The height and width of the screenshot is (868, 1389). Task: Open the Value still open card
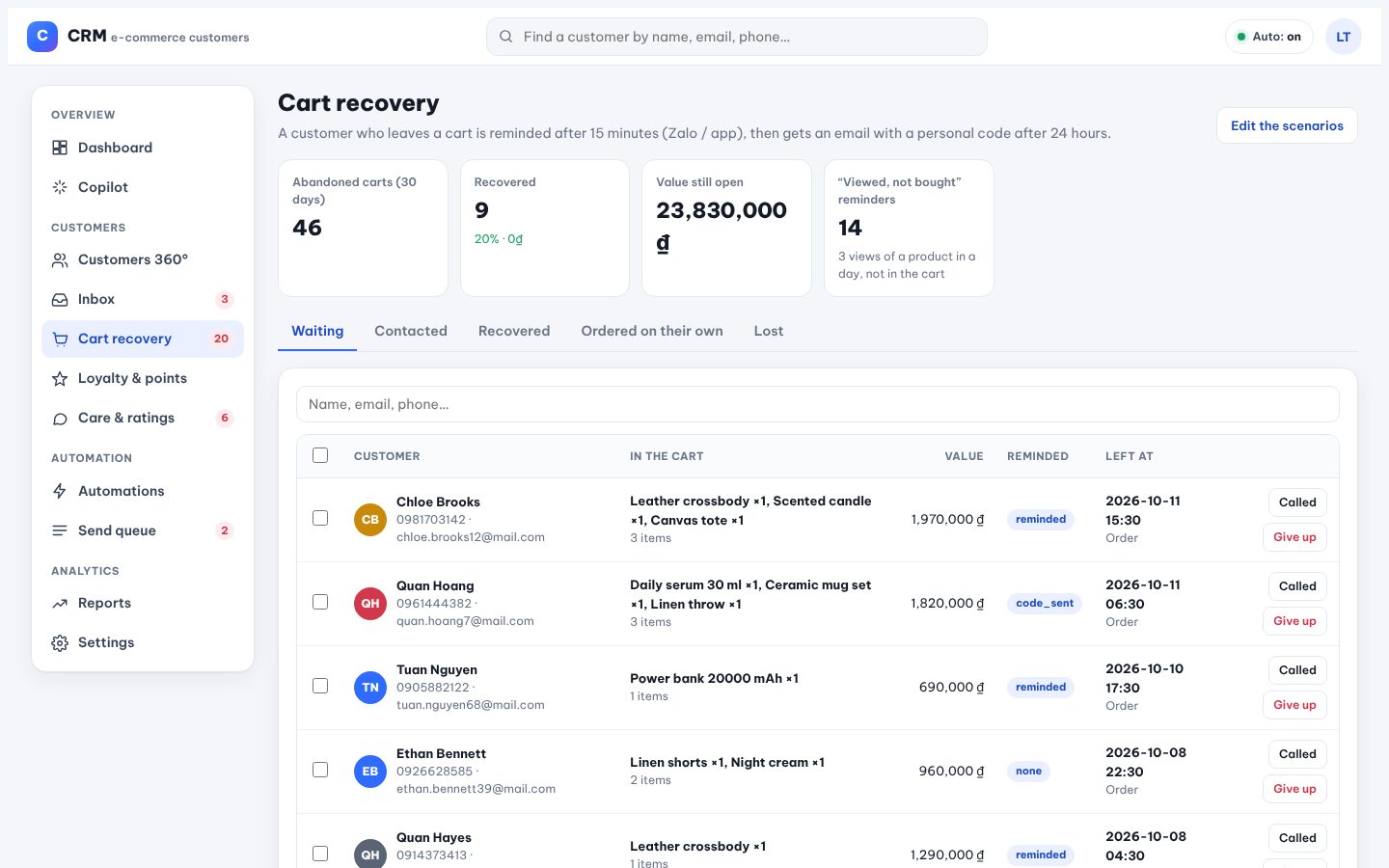[x=726, y=228]
